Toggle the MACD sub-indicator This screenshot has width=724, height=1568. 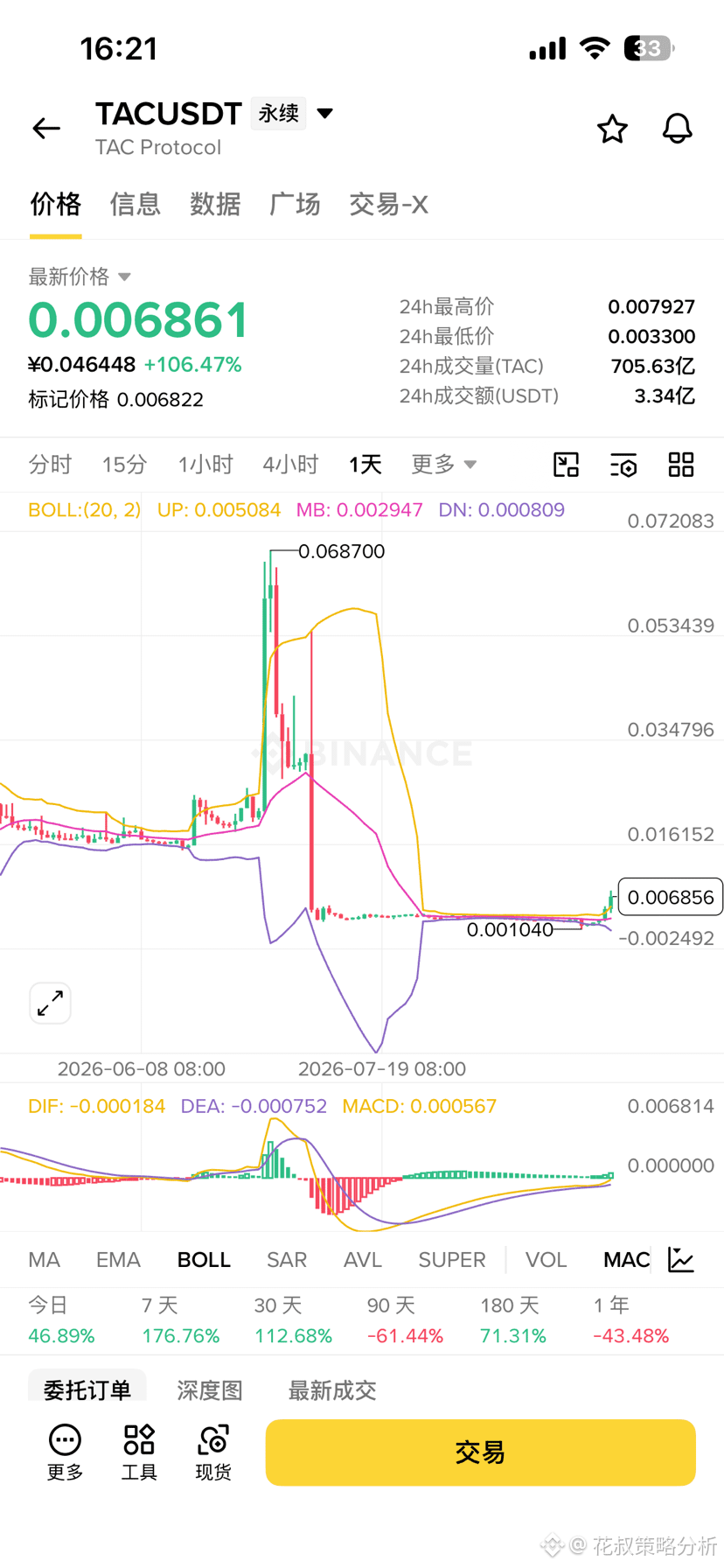626,1260
